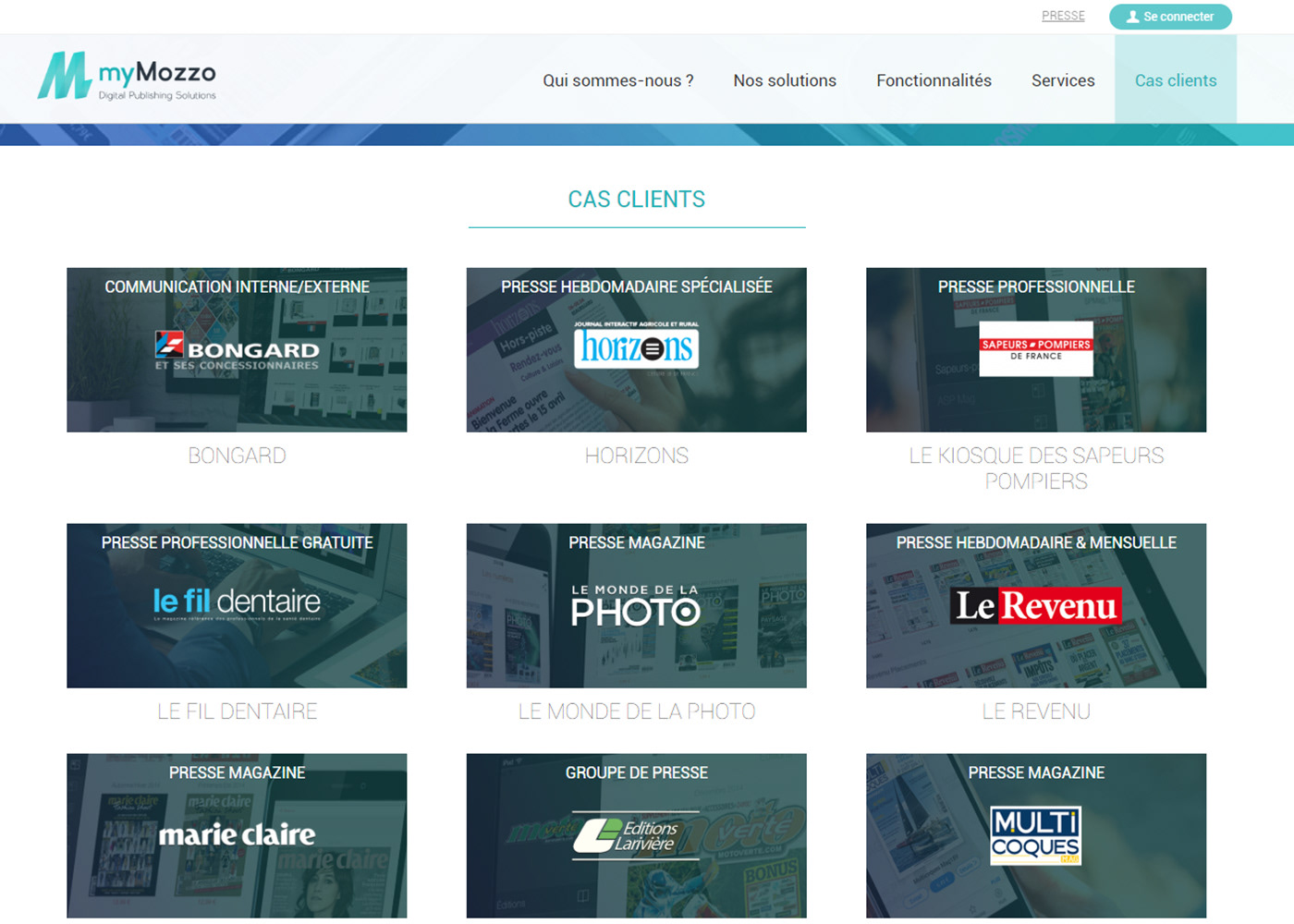Open the marie claire thumbnail
Viewport: 1294px width, 924px height.
(237, 836)
